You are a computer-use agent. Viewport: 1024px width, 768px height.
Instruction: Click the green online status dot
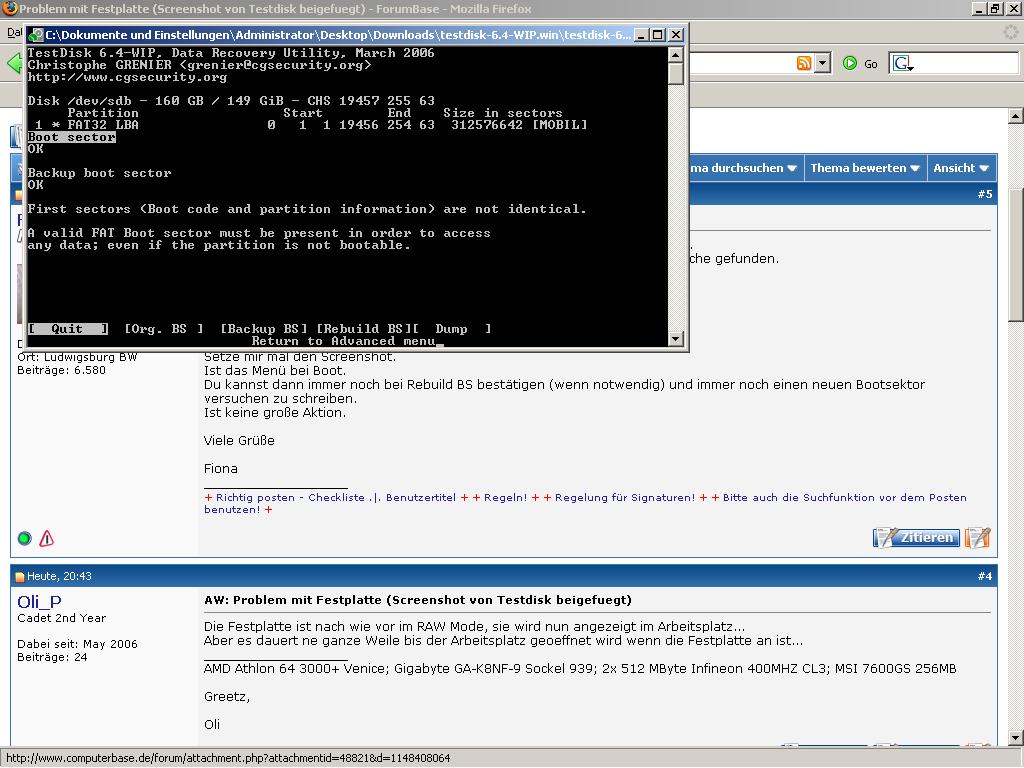tap(24, 539)
